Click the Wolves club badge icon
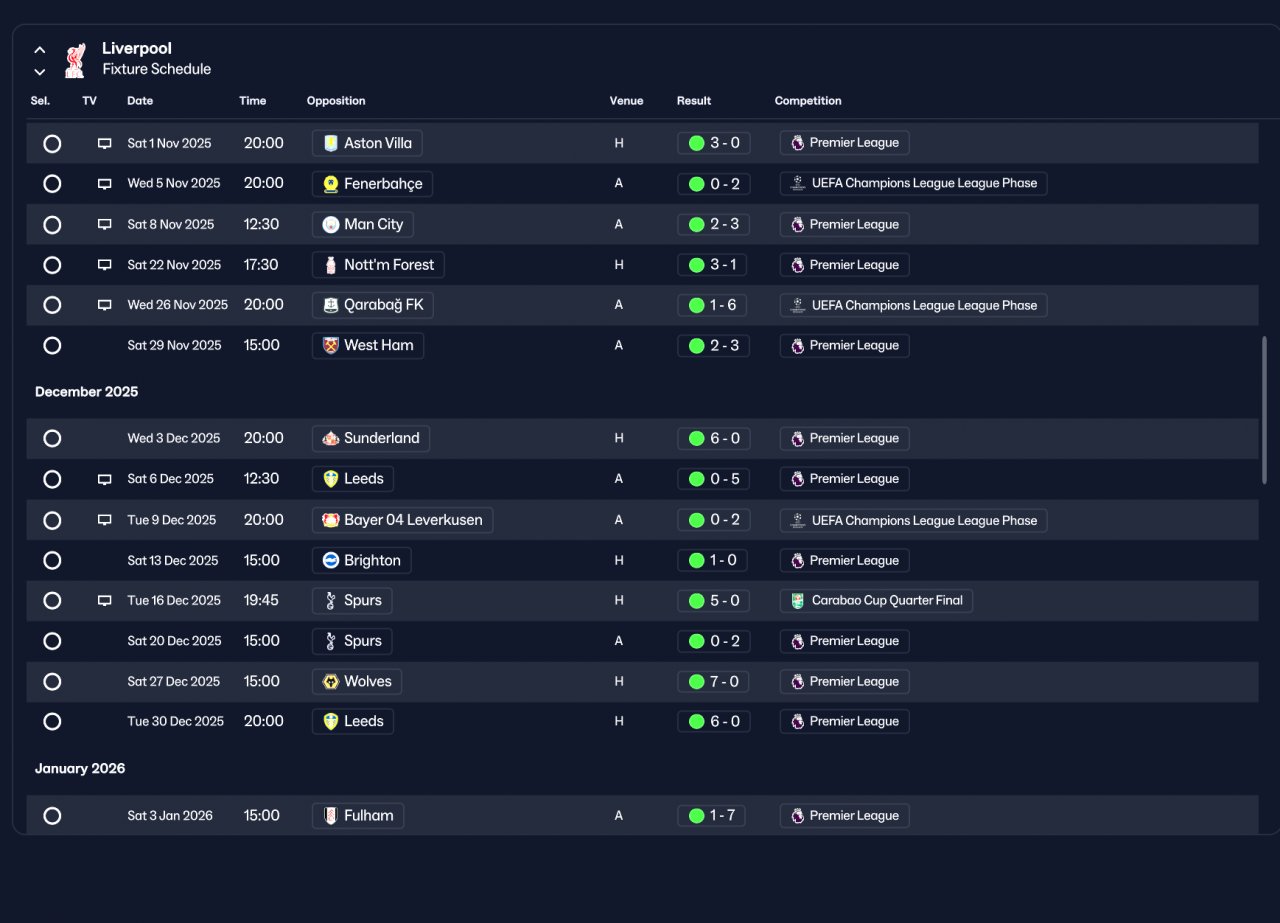 [x=331, y=682]
